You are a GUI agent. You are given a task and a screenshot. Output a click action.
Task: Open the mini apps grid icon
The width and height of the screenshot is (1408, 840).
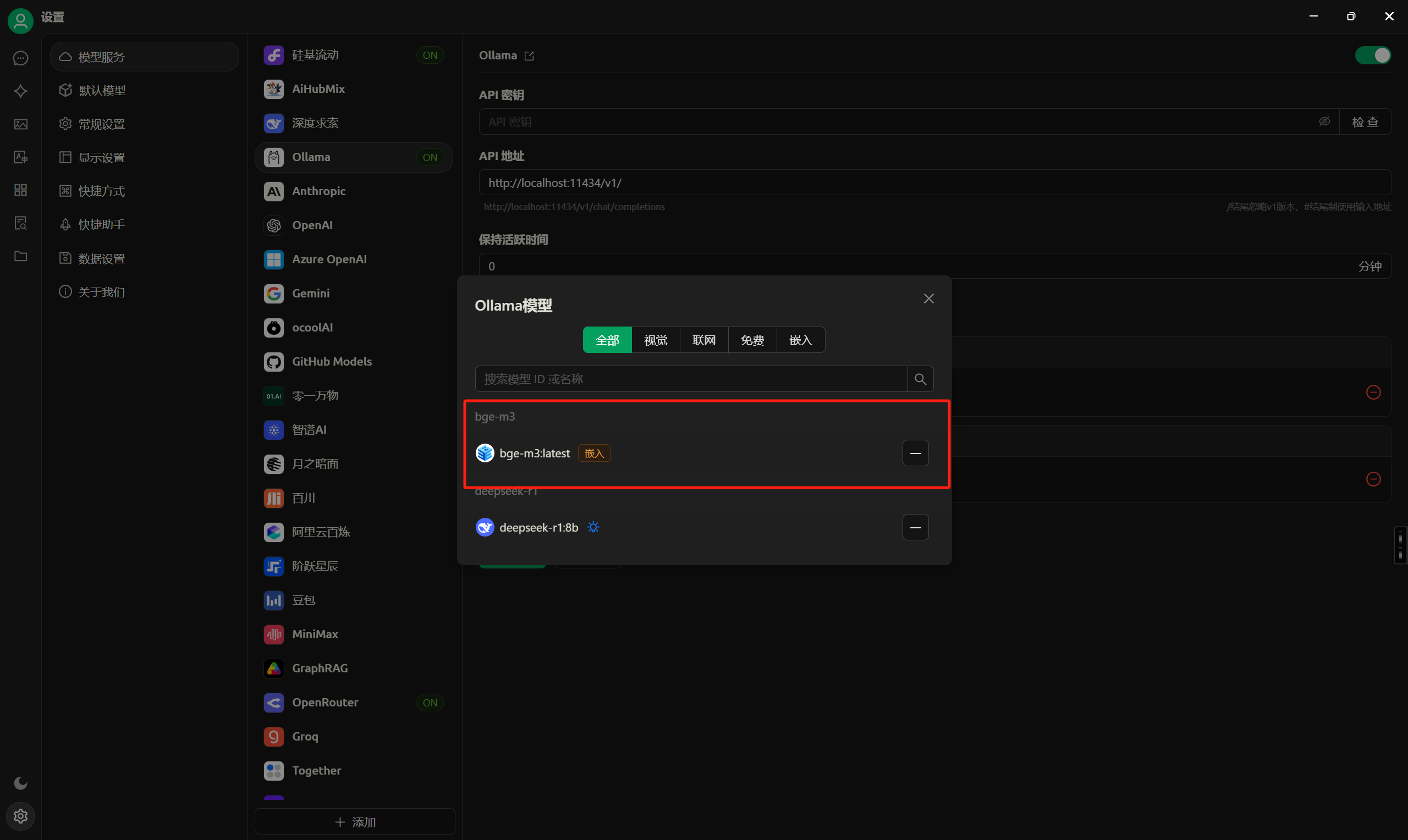click(20, 190)
